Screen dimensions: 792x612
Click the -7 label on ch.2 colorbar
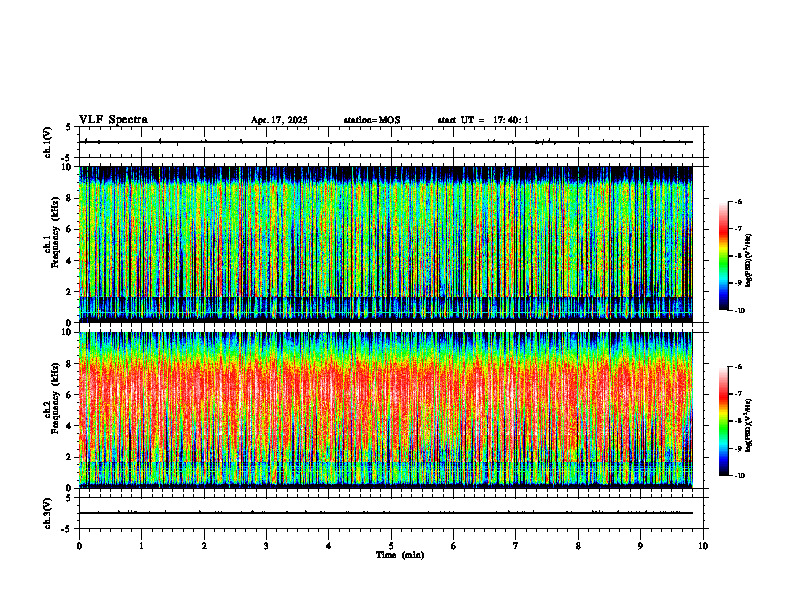[x=738, y=394]
